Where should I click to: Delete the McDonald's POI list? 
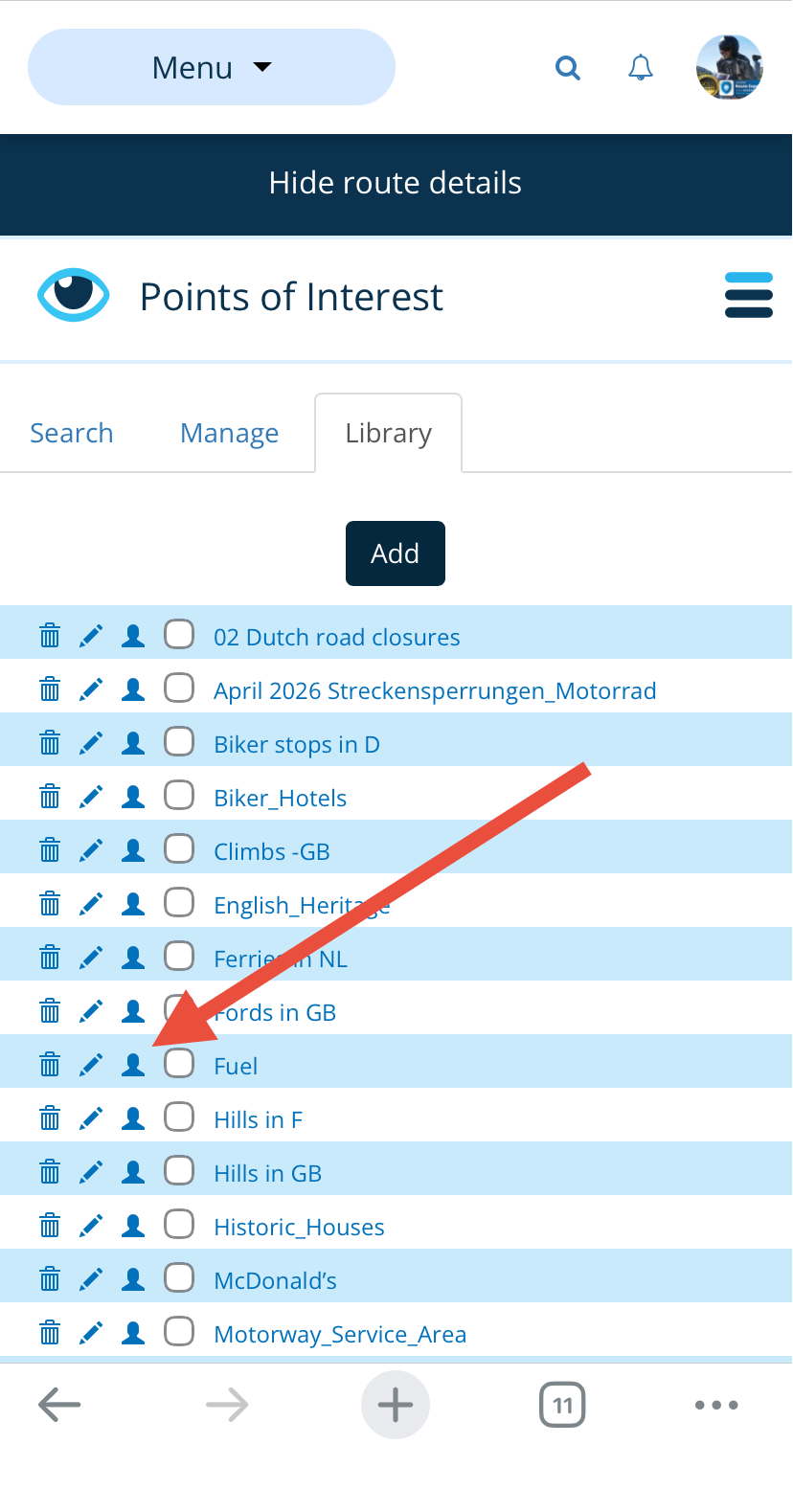tap(50, 1279)
